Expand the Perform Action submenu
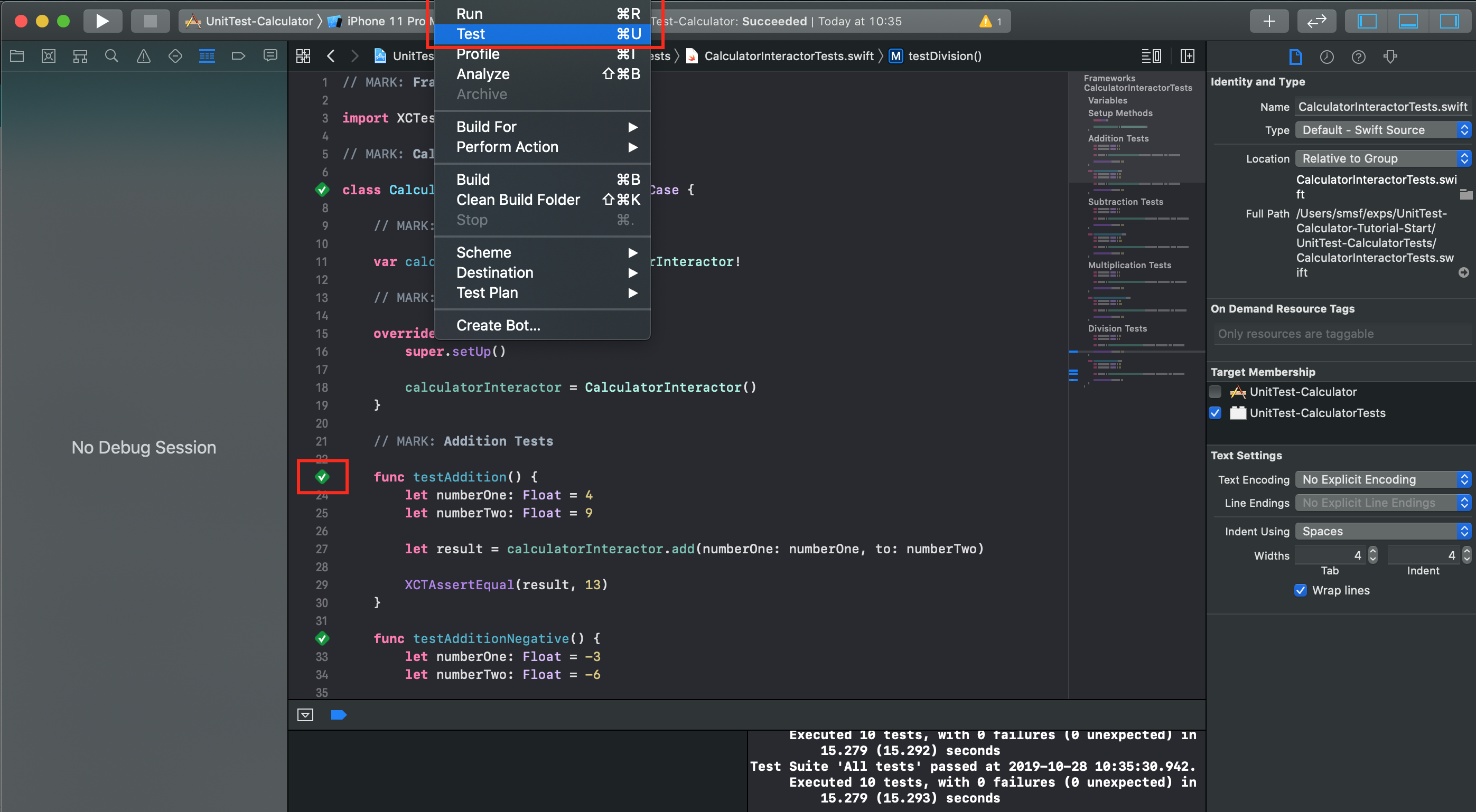The width and height of the screenshot is (1476, 812). click(x=543, y=147)
